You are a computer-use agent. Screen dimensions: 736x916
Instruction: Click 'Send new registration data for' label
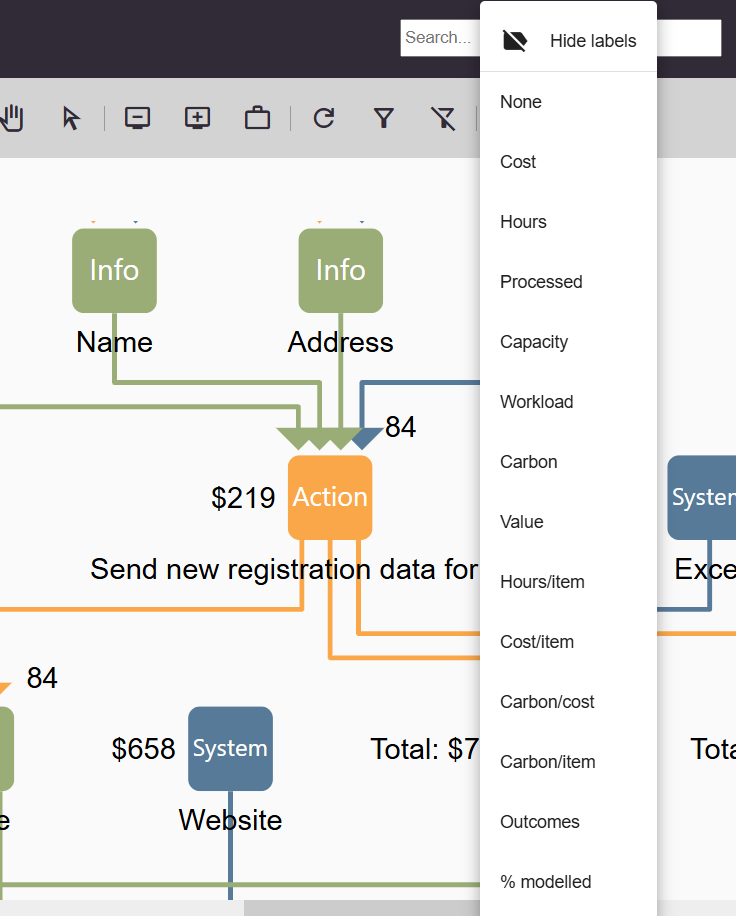[x=284, y=569]
